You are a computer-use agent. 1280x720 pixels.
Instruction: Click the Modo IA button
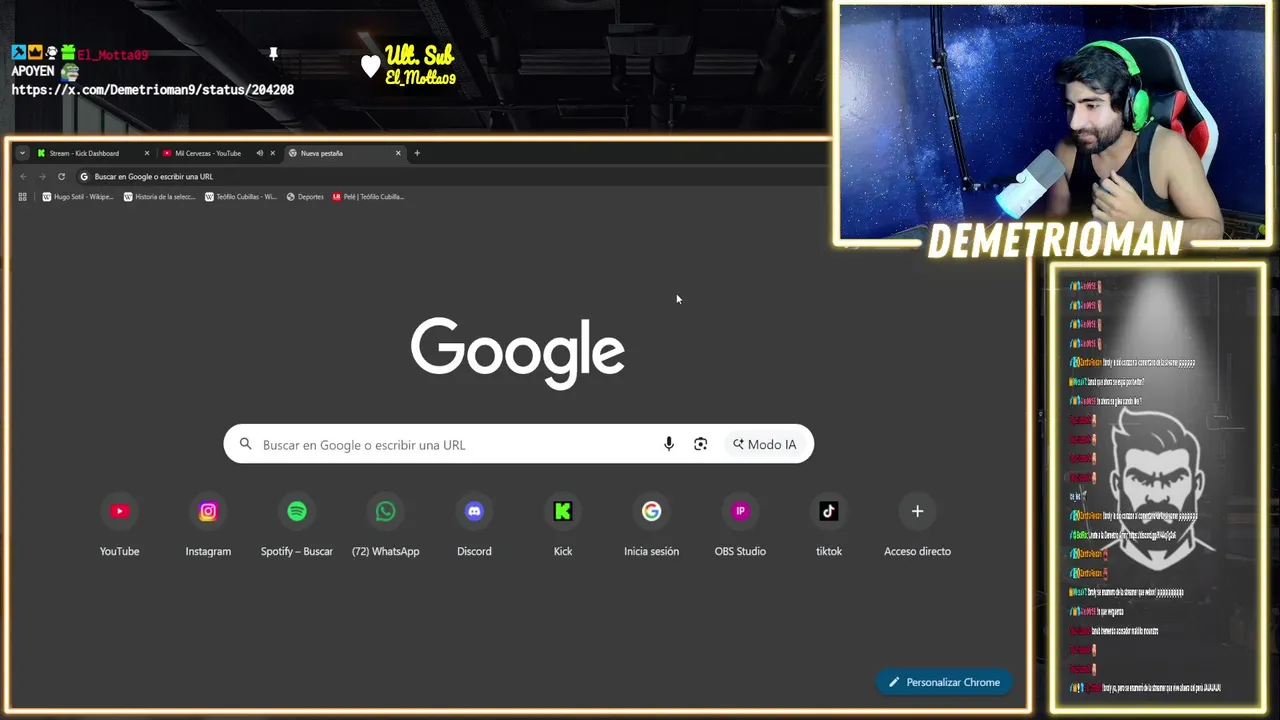[x=765, y=444]
